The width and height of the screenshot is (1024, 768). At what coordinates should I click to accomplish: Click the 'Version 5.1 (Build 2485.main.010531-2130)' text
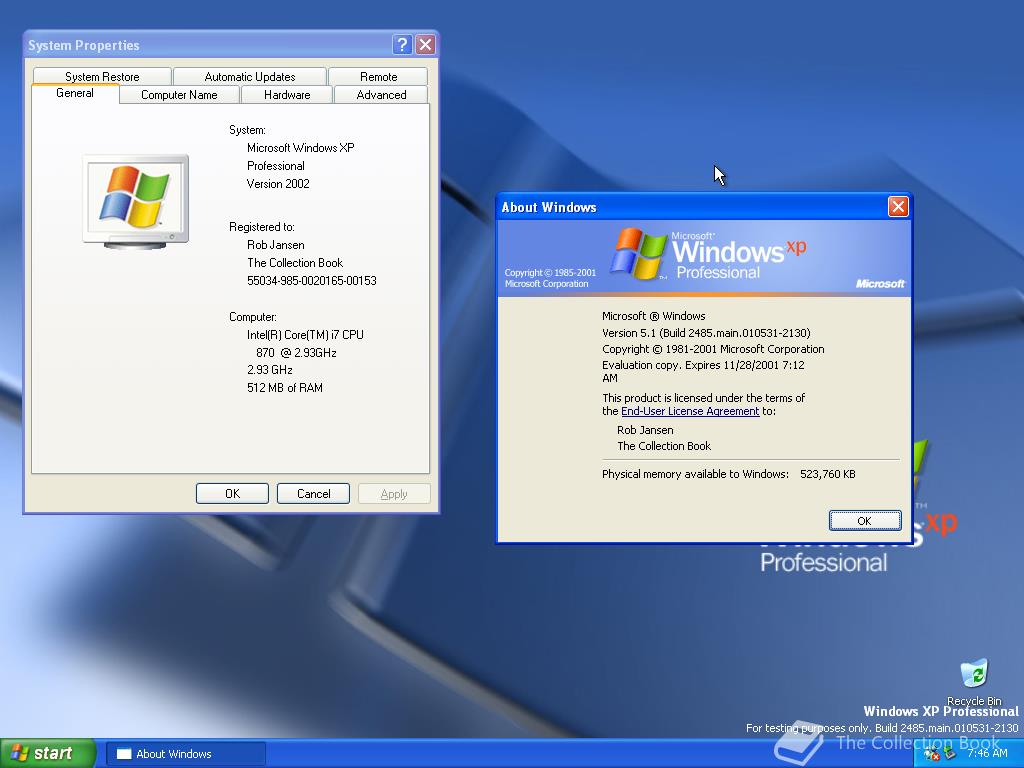pos(706,333)
